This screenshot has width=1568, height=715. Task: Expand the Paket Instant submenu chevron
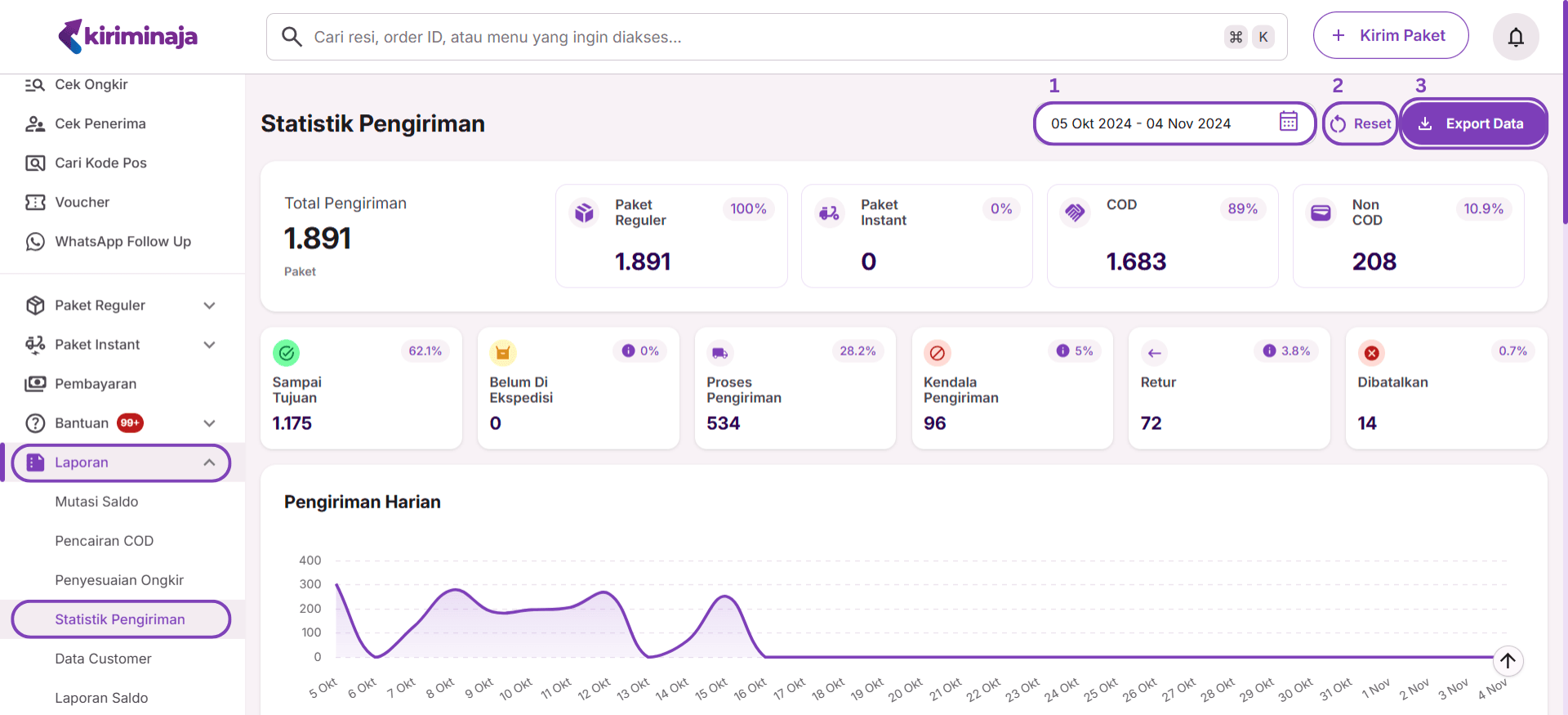(209, 345)
